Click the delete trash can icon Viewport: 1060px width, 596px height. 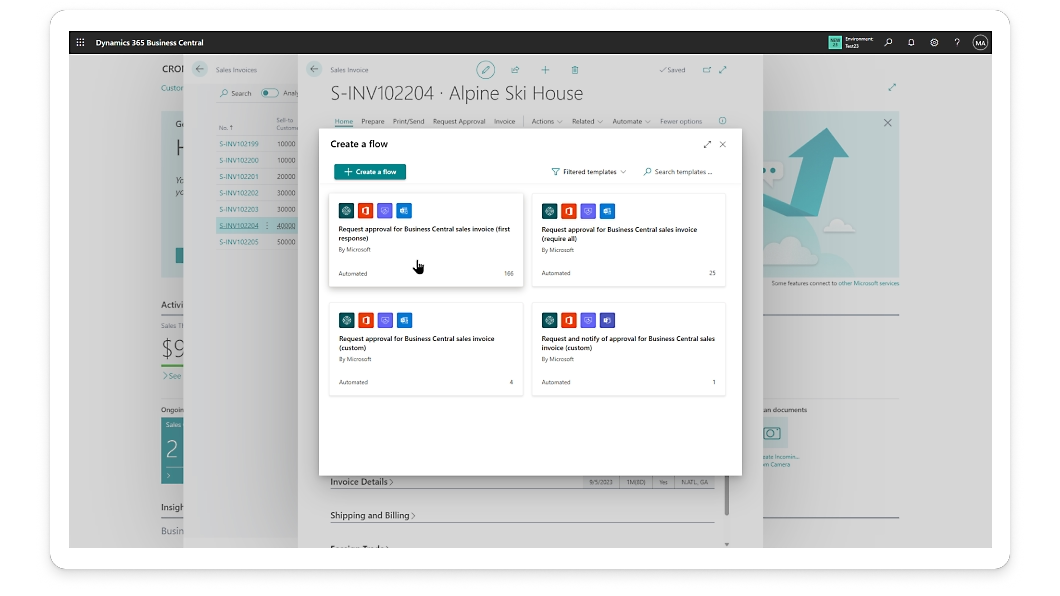click(575, 70)
